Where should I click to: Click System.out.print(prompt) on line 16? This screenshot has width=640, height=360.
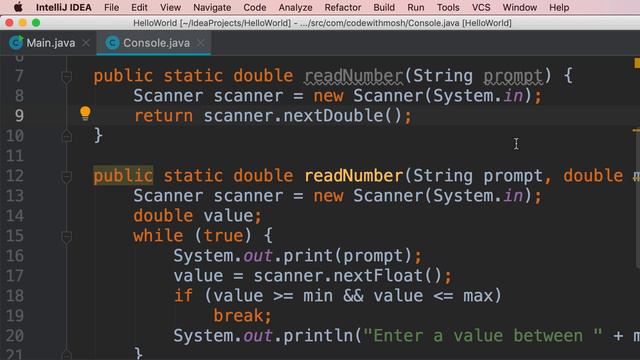pos(293,256)
